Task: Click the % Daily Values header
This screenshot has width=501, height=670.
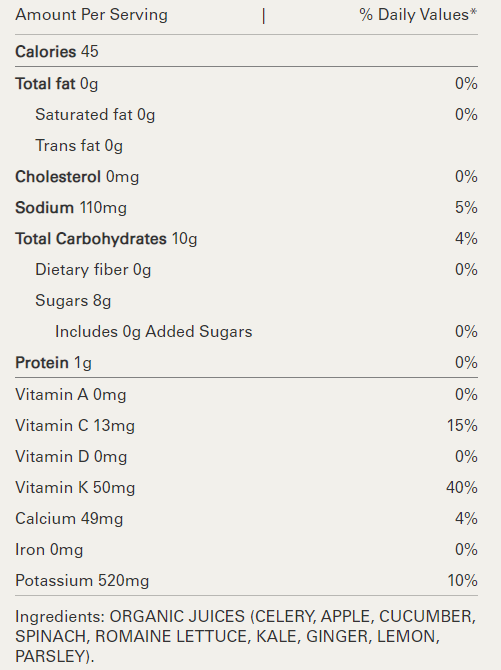Action: coord(418,15)
